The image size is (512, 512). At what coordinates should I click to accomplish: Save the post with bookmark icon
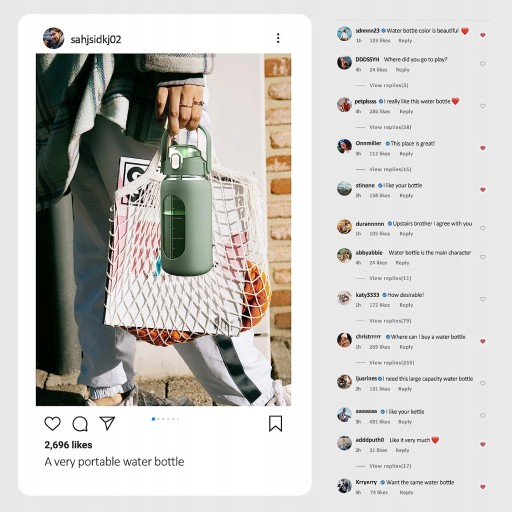(275, 423)
